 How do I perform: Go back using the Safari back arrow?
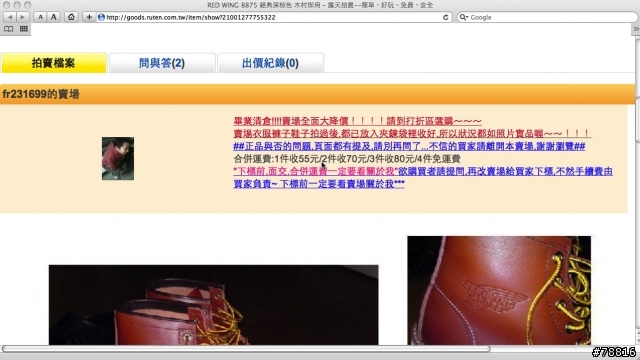[10, 17]
